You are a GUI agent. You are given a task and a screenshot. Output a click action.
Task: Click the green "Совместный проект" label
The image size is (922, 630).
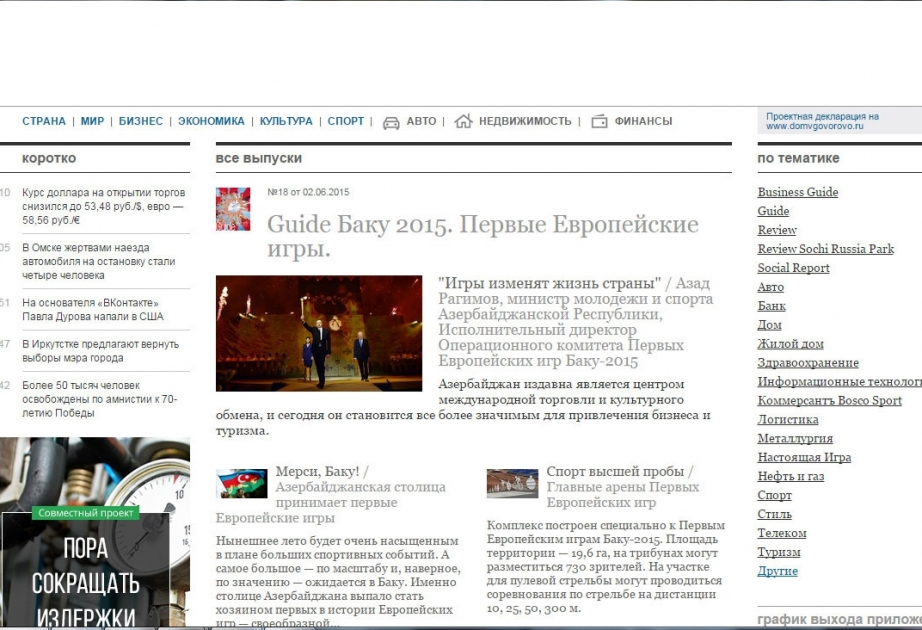85,513
